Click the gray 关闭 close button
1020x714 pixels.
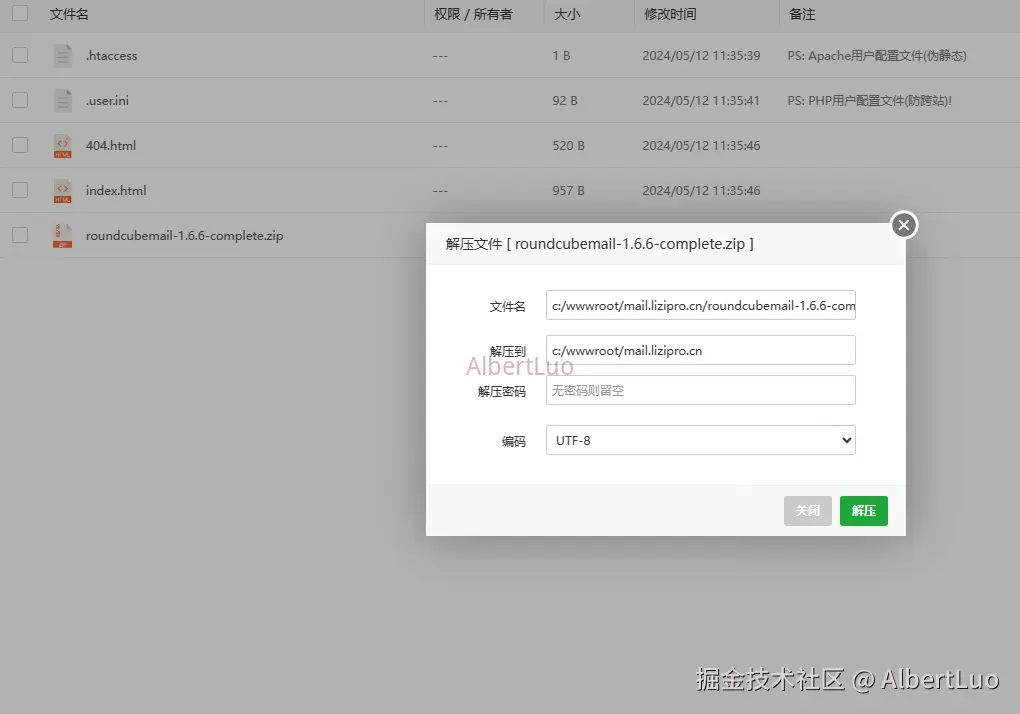(x=807, y=510)
